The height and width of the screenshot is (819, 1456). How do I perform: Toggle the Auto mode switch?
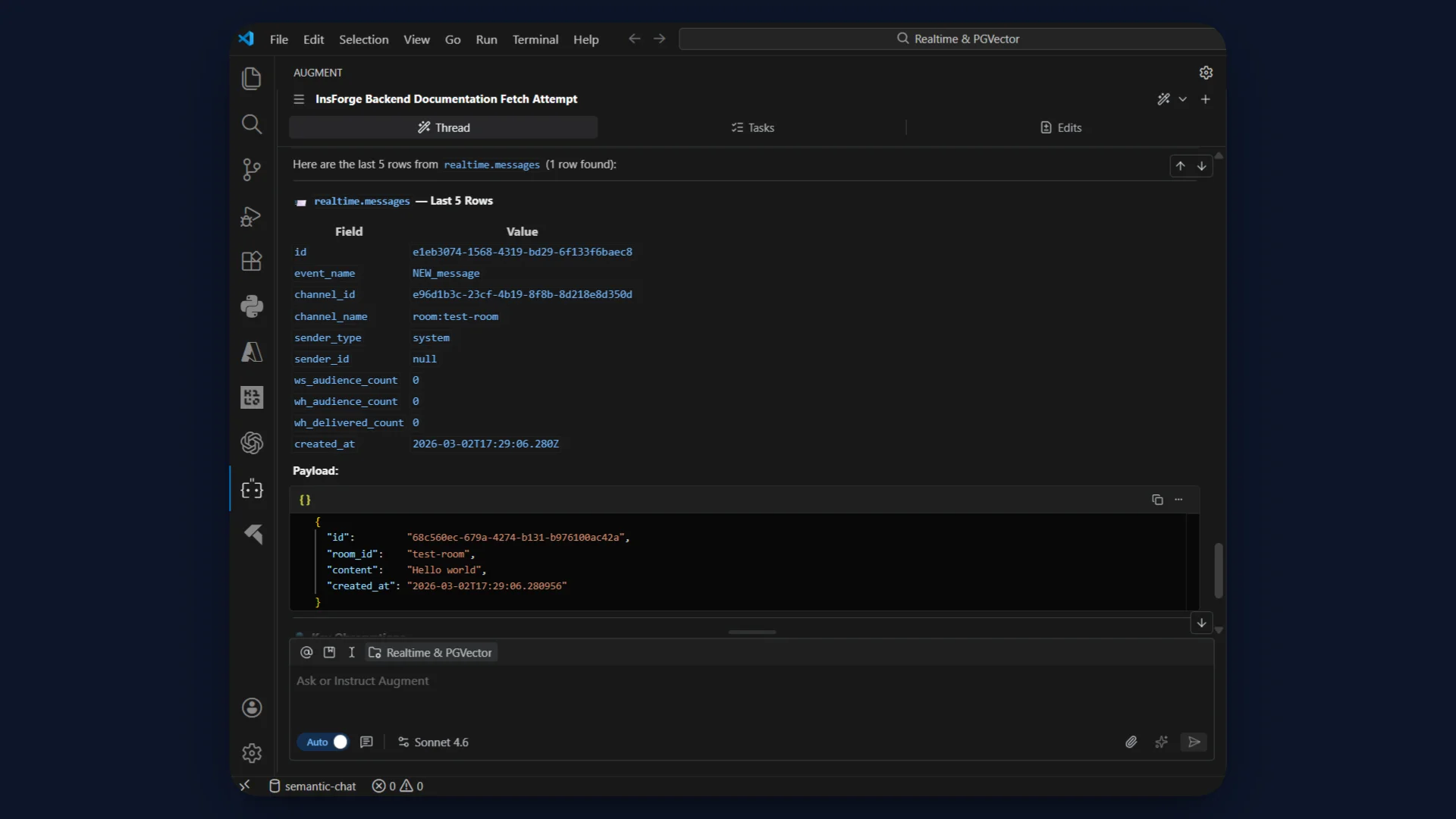[x=340, y=742]
